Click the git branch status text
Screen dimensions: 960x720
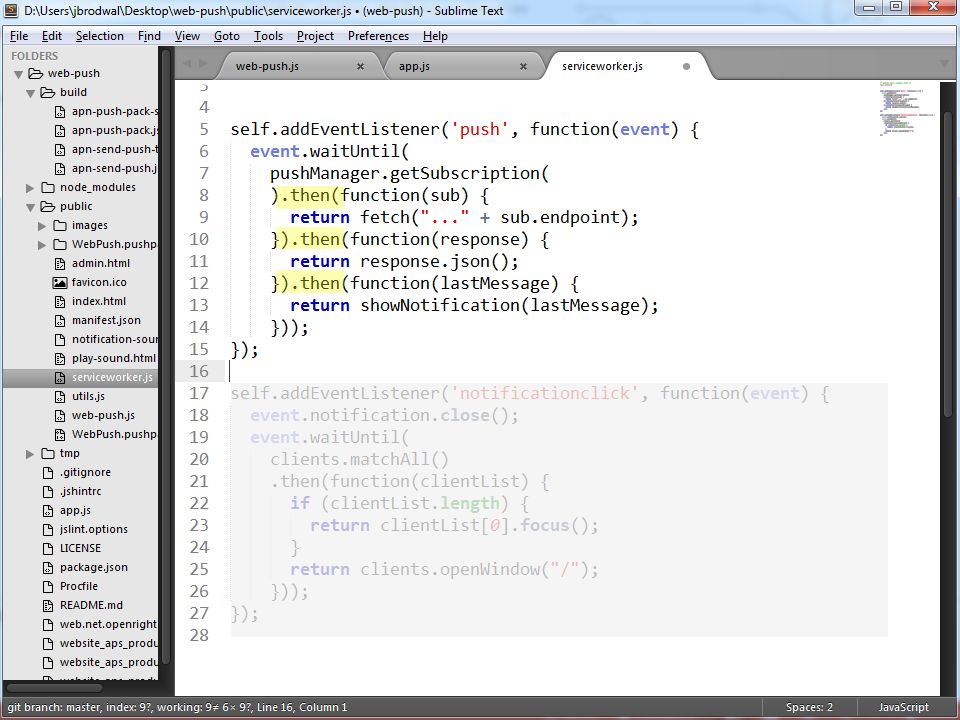[x=178, y=707]
